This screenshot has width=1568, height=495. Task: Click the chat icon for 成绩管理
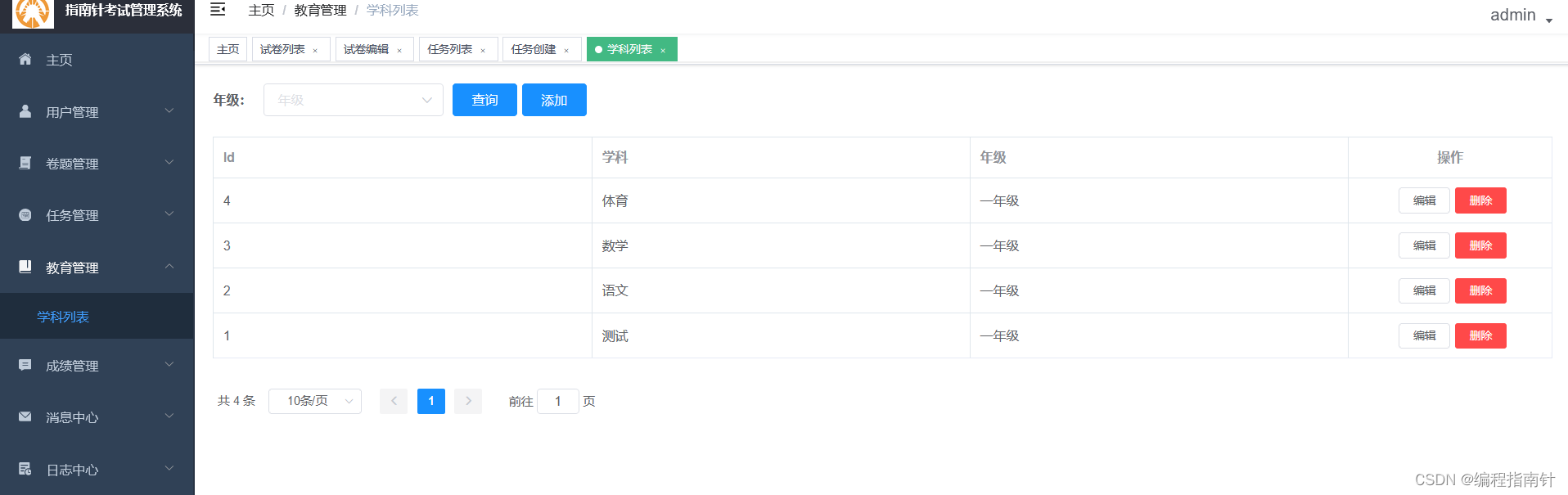(x=25, y=365)
